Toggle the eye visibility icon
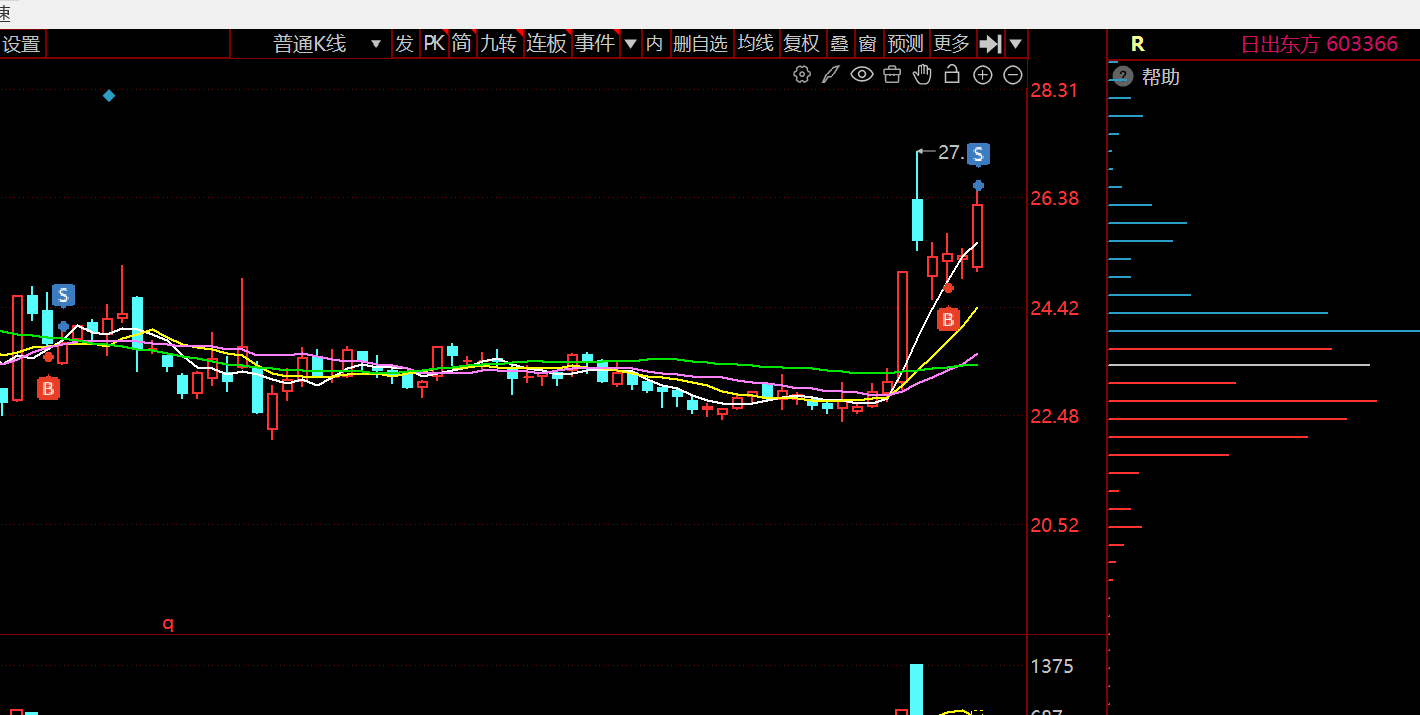Image resolution: width=1420 pixels, height=715 pixels. pos(862,74)
